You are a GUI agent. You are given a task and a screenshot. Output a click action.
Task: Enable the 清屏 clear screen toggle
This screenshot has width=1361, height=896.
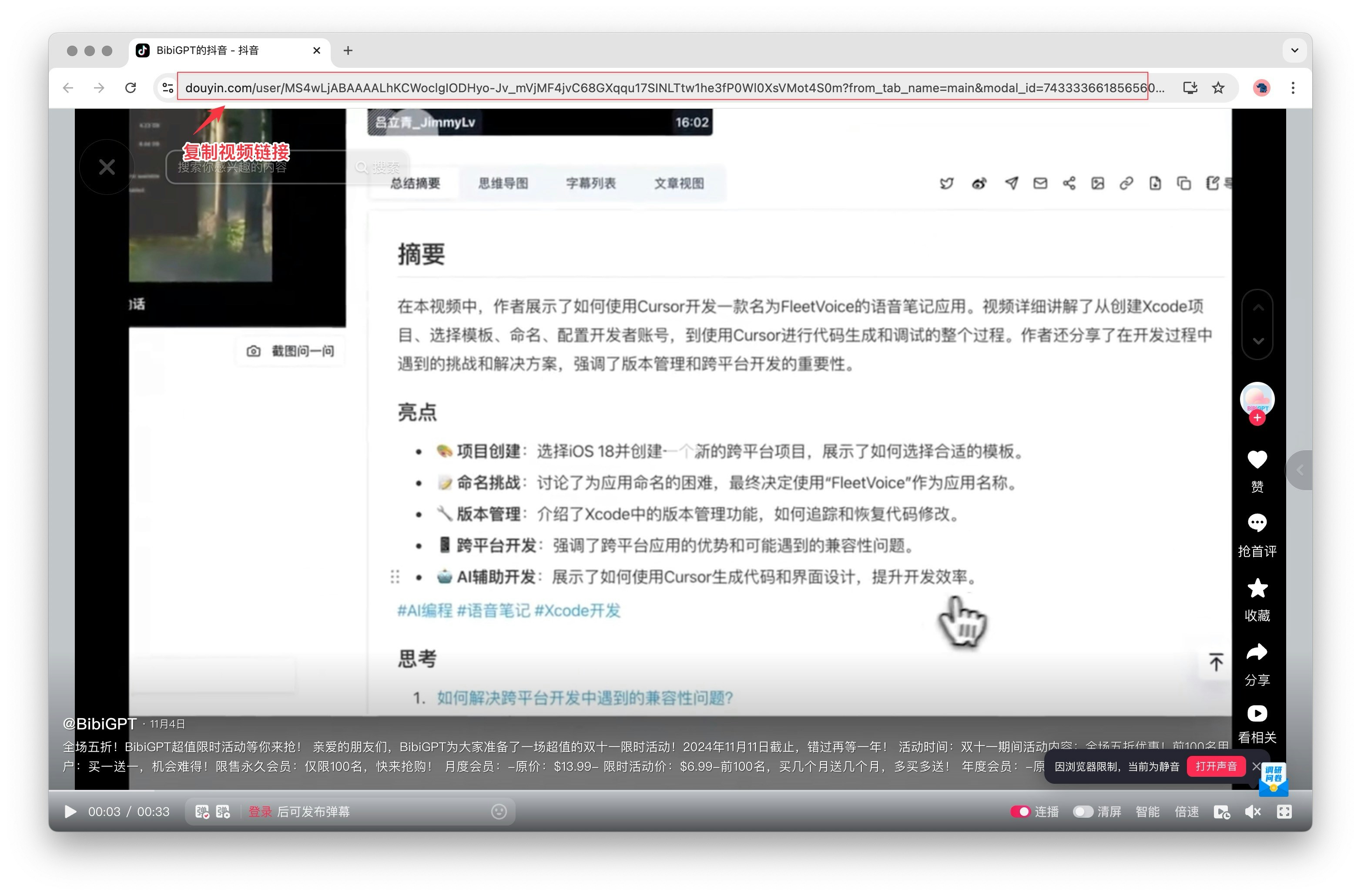1083,812
